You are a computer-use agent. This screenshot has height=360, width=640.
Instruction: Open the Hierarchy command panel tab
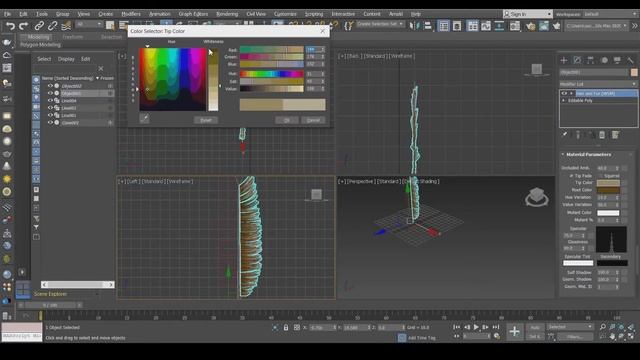point(591,60)
